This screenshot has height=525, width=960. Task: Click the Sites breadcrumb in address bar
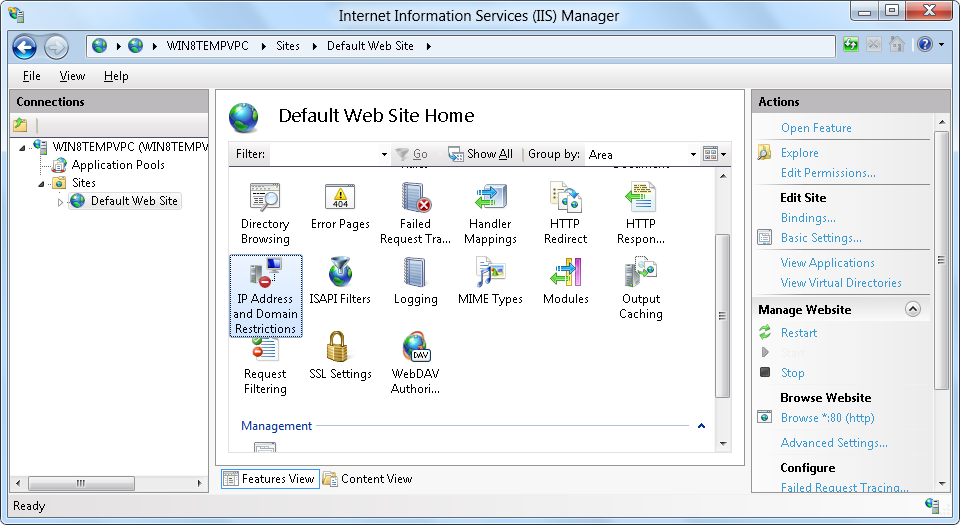click(287, 46)
